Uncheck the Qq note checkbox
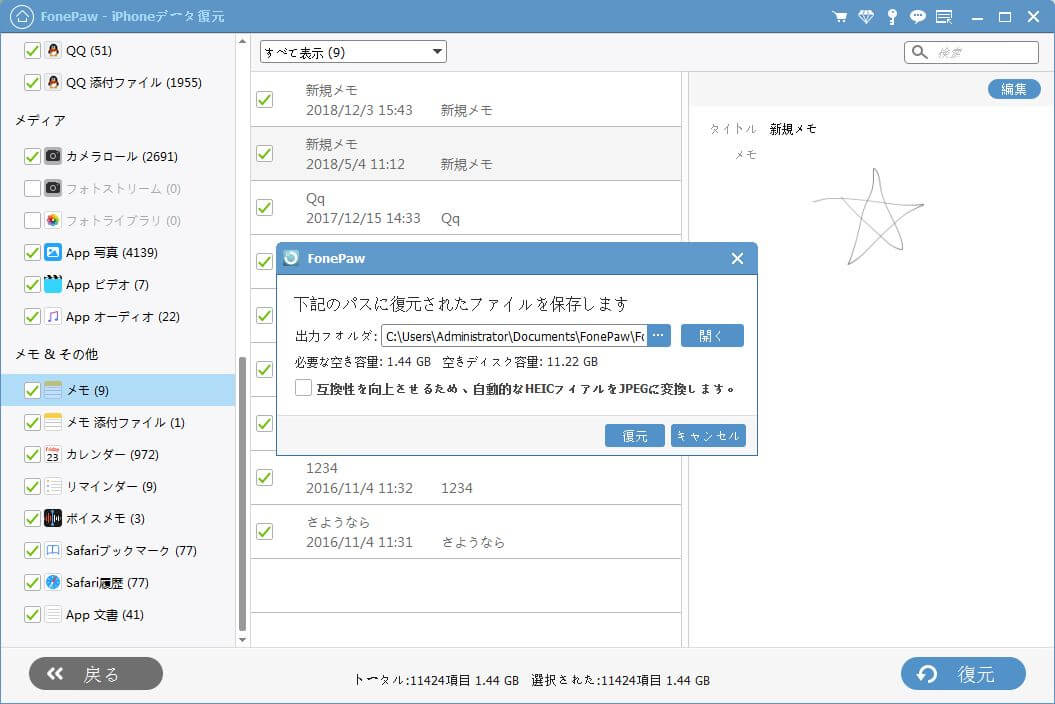Screen dimensions: 1055x704 point(264,207)
